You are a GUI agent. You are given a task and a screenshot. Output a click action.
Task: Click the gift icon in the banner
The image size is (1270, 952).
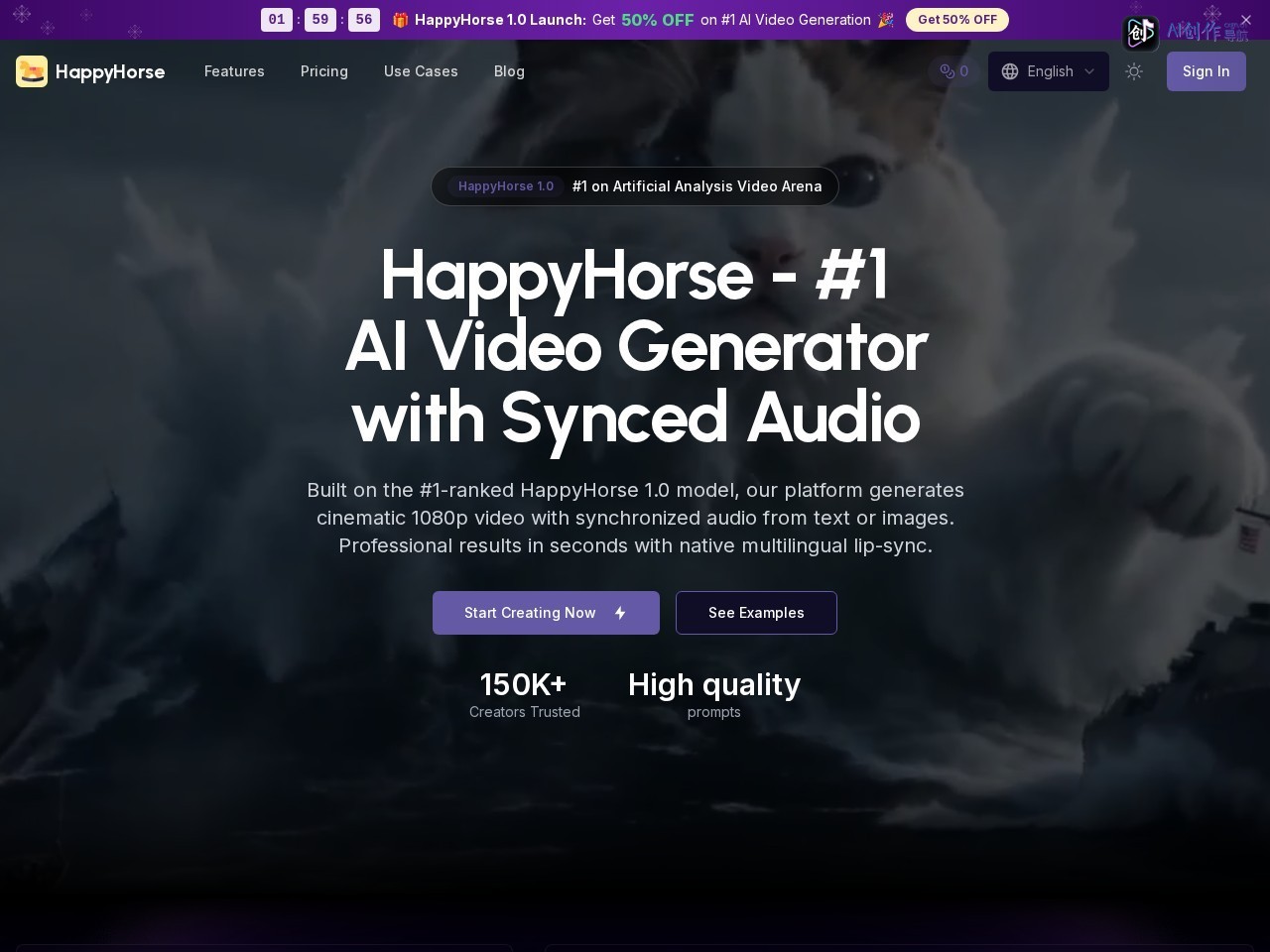pyautogui.click(x=401, y=20)
